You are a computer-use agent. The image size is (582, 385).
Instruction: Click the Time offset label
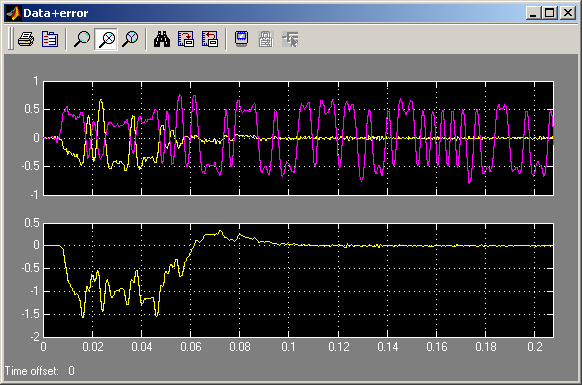click(32, 371)
